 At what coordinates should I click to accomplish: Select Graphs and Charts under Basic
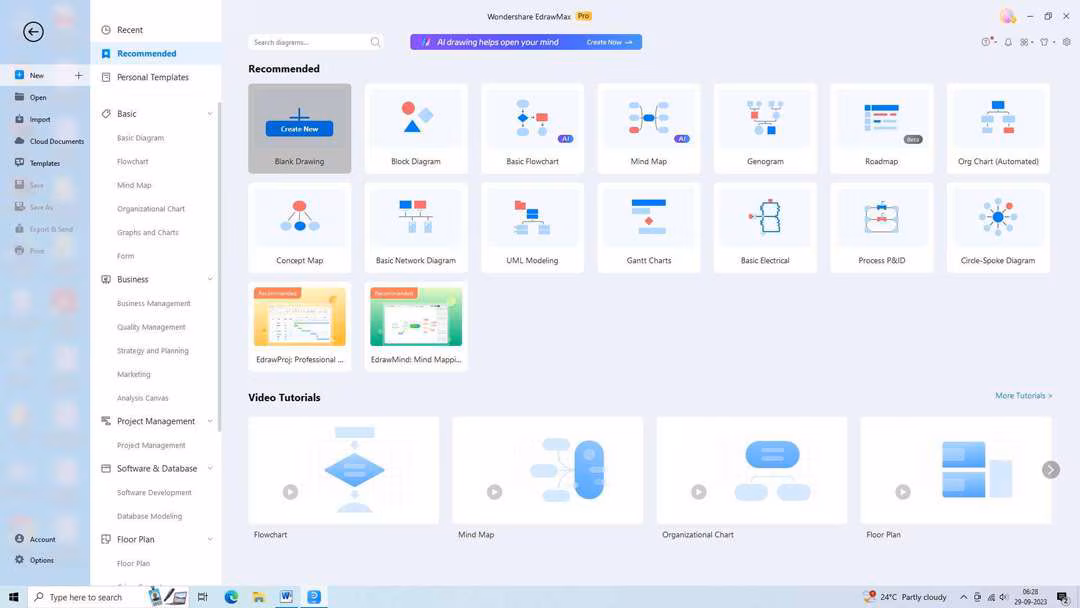pyautogui.click(x=147, y=232)
